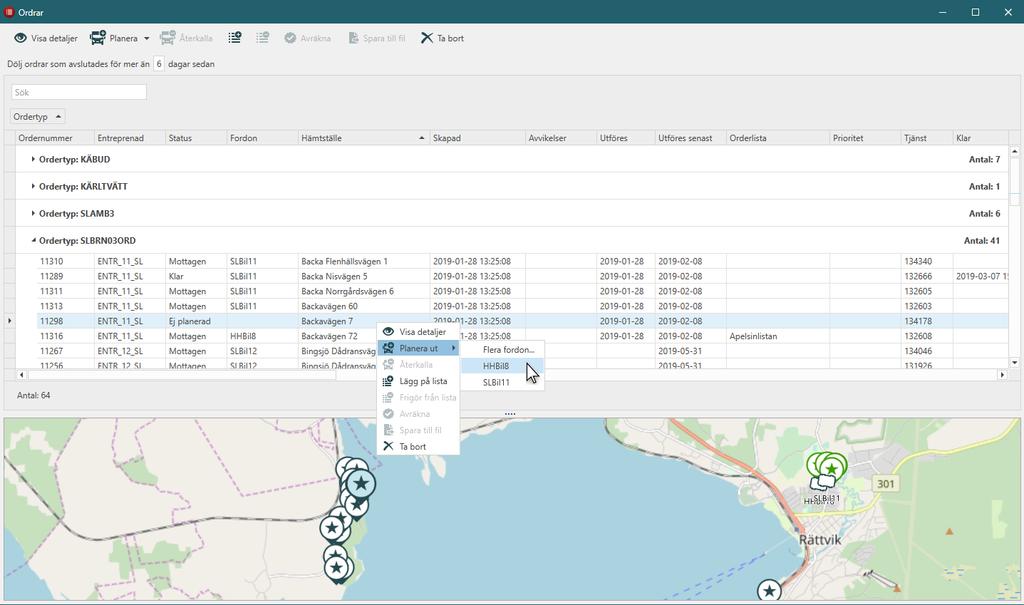The image size is (1024, 605).
Task: Click Spara till fil in context menu
Action: click(x=419, y=430)
